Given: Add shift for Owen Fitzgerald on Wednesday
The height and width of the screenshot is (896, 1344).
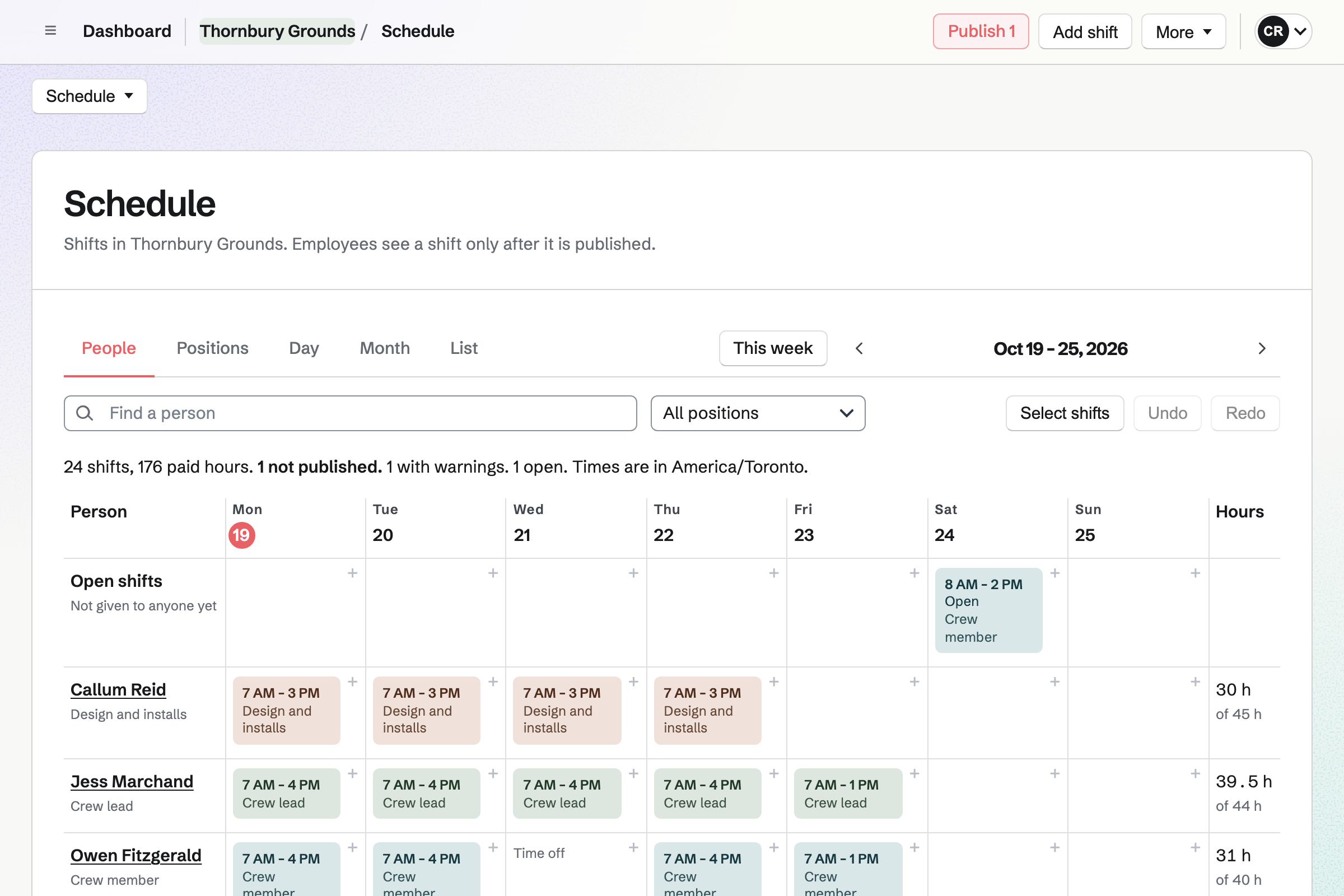Looking at the screenshot, I should click(x=633, y=847).
